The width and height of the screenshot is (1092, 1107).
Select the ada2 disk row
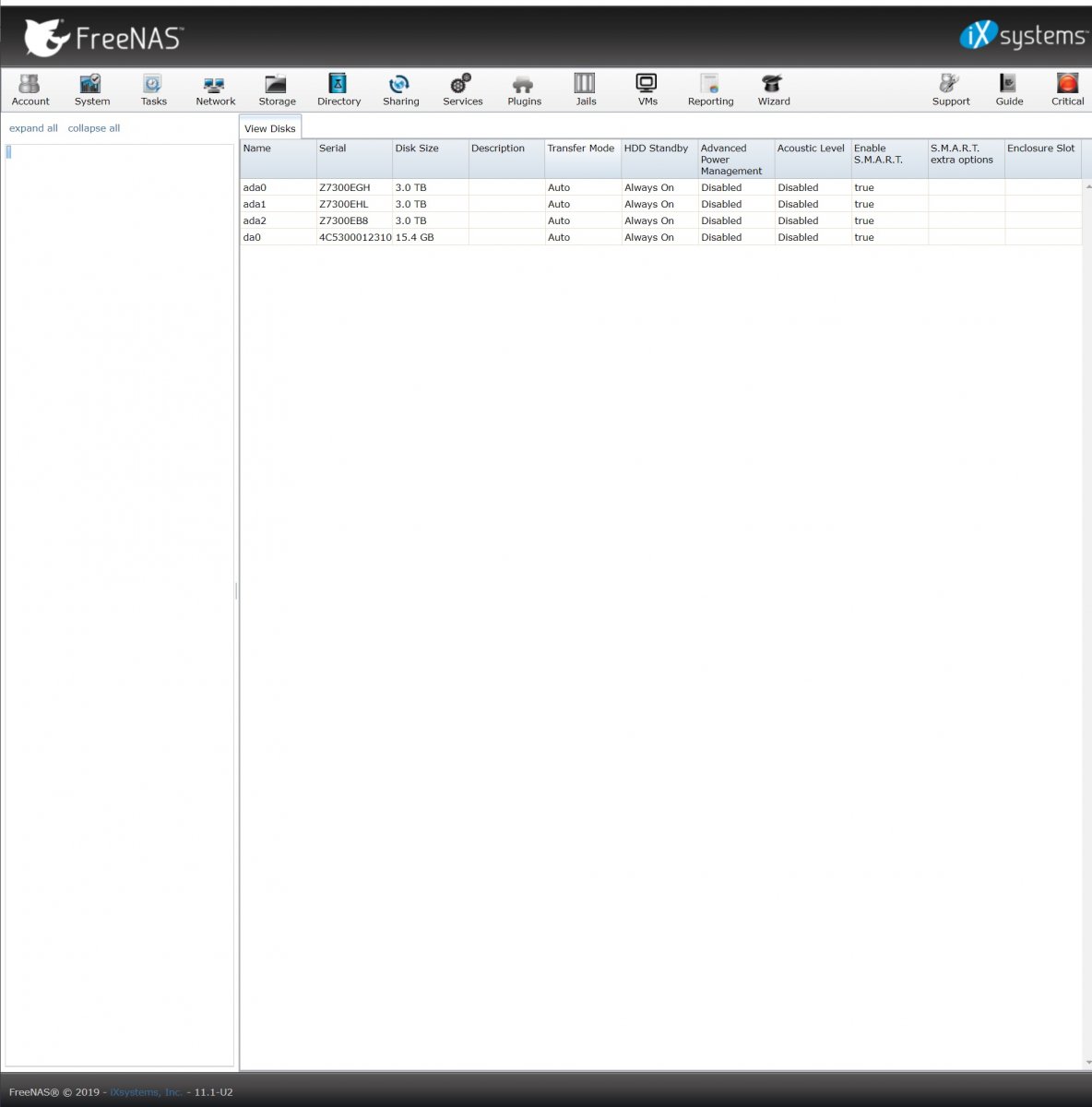point(660,220)
